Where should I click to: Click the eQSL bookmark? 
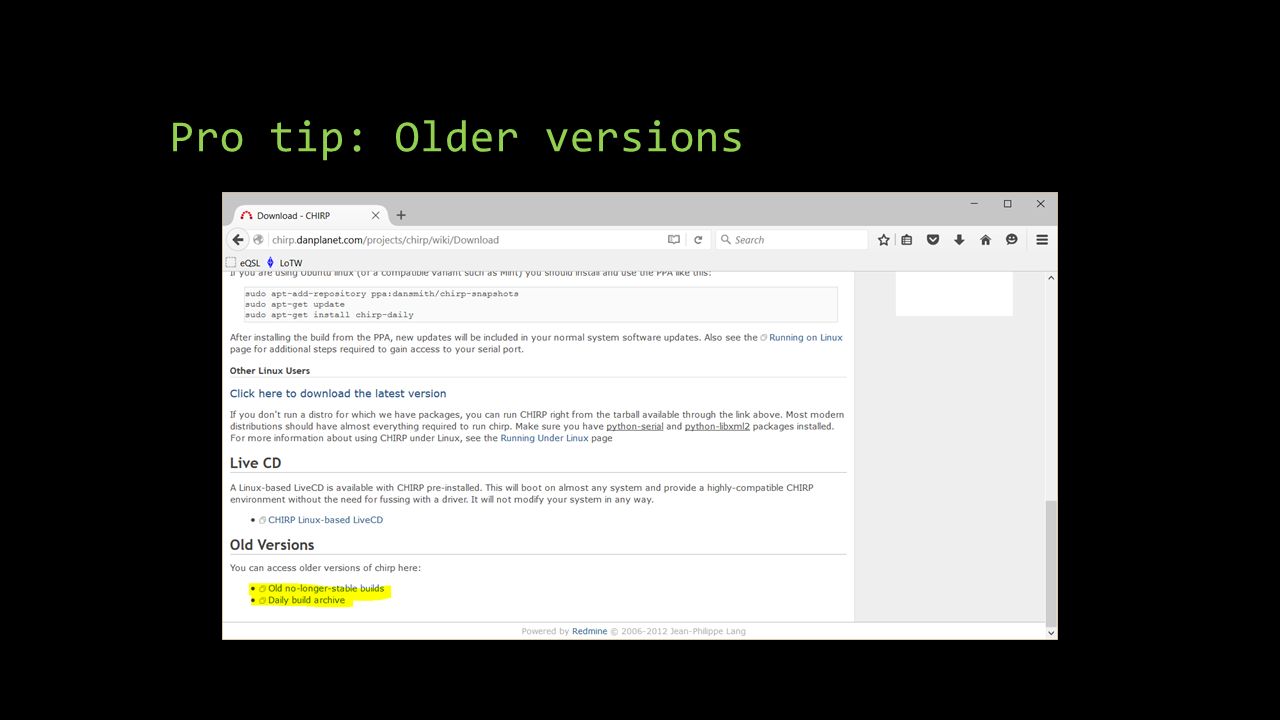(243, 263)
